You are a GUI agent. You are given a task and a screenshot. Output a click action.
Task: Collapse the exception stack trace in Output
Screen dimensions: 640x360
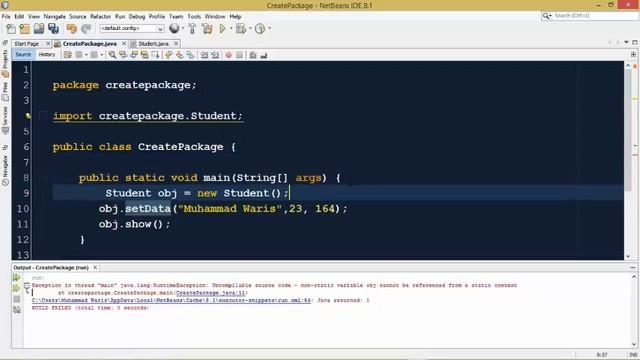[x=27, y=285]
